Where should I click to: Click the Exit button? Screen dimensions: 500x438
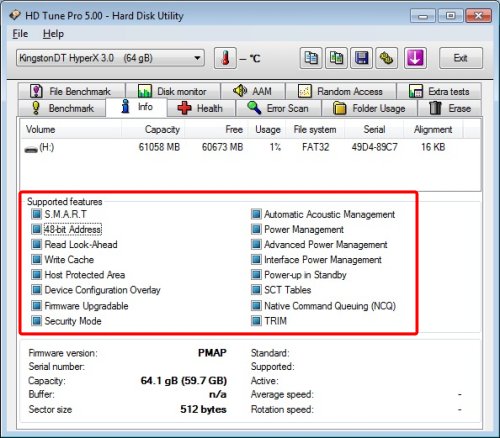tap(461, 58)
